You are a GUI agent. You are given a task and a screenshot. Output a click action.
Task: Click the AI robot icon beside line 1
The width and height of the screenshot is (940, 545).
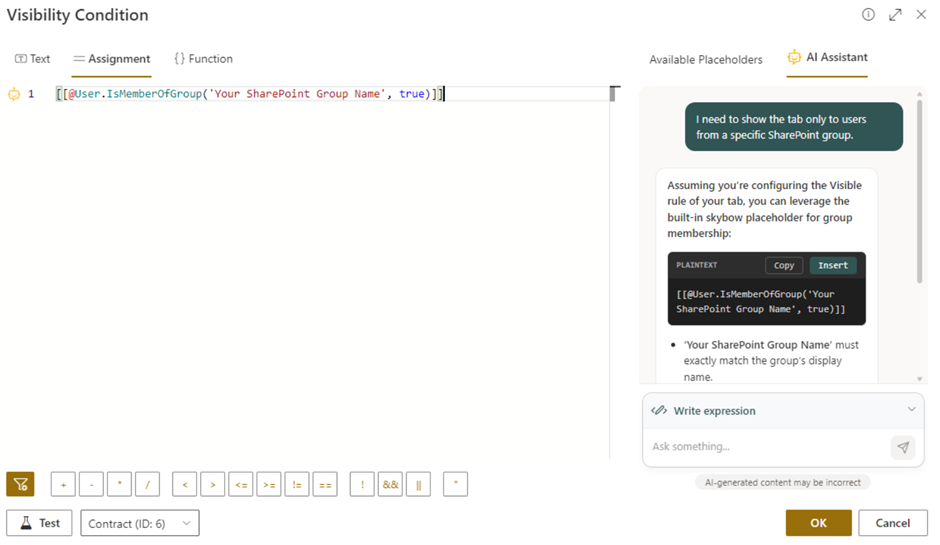14,94
